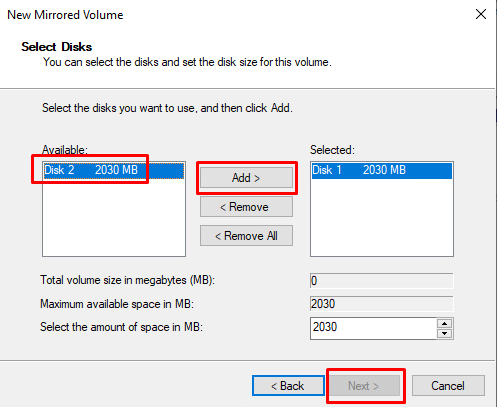Click the Total volume size field
The height and width of the screenshot is (407, 497).
[x=381, y=281]
